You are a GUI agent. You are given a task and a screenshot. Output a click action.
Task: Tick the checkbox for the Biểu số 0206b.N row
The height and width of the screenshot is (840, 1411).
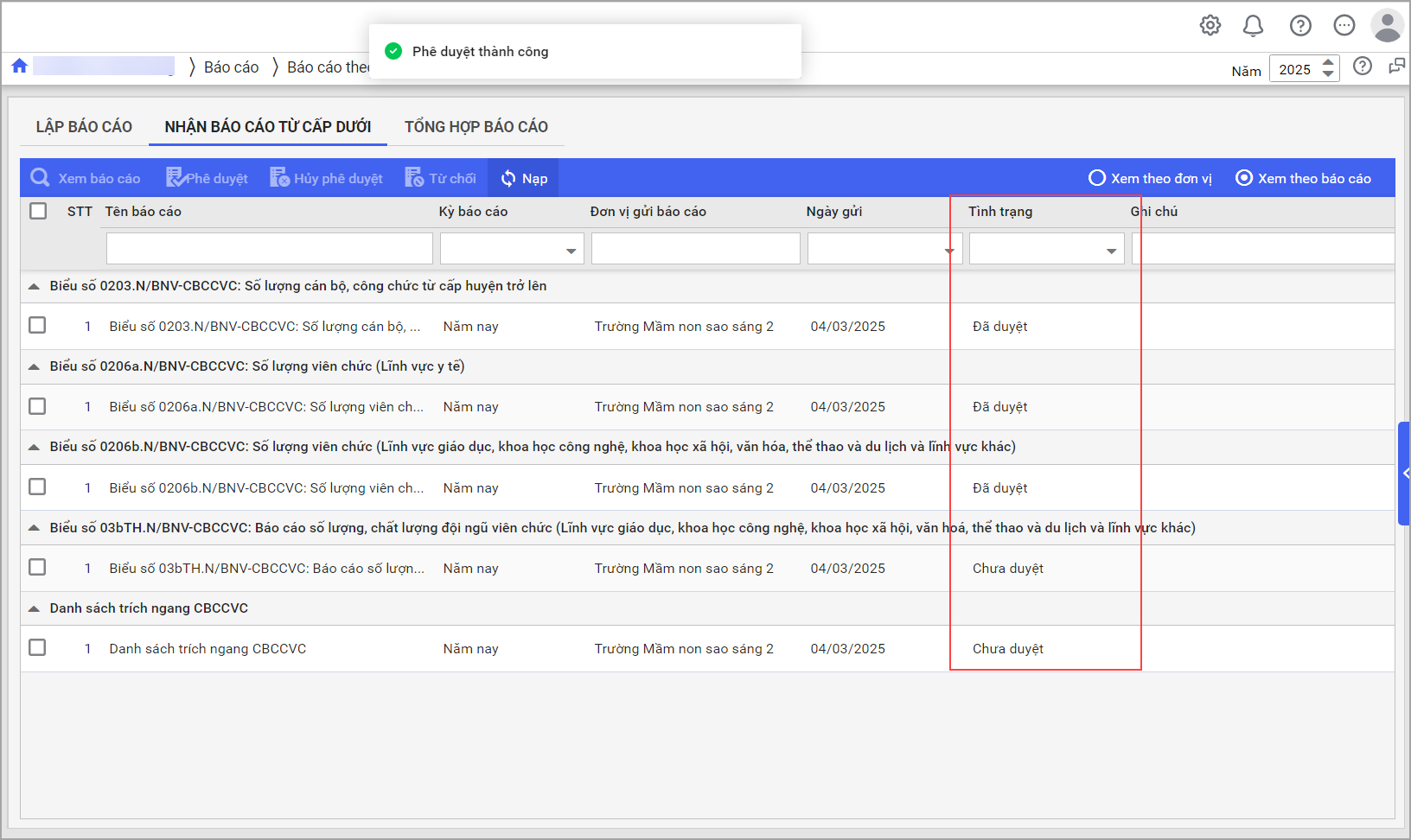point(37,487)
